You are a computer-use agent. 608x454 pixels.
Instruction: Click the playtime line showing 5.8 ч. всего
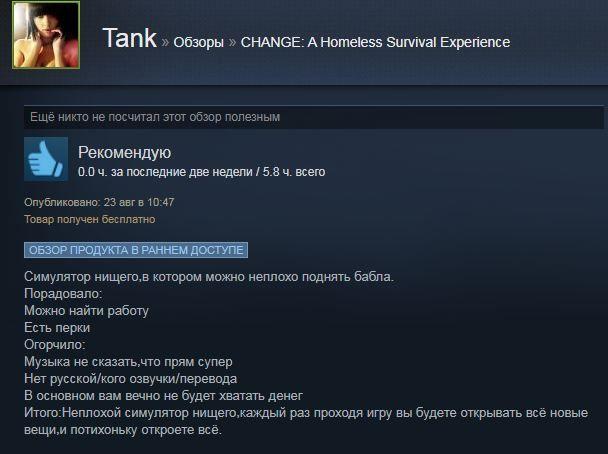click(202, 172)
